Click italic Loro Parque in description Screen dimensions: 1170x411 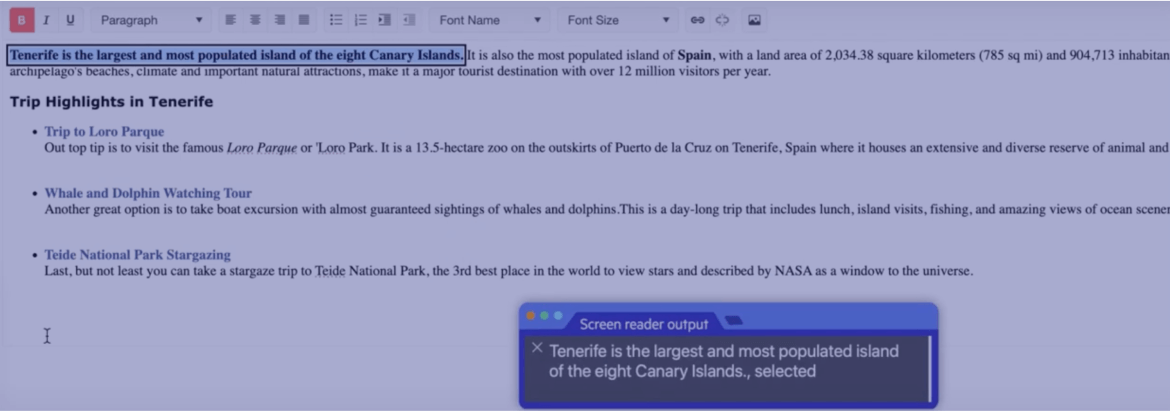click(x=262, y=148)
